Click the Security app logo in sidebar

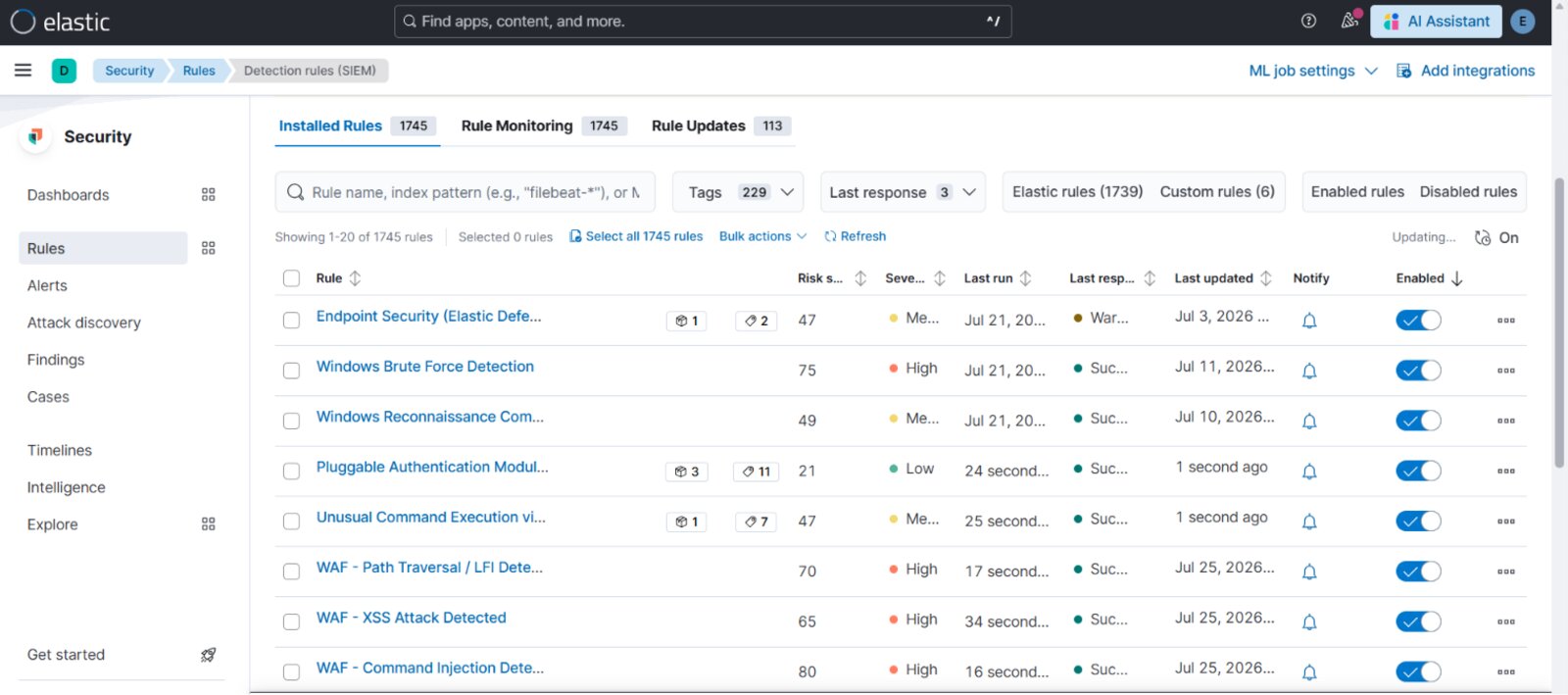point(35,136)
